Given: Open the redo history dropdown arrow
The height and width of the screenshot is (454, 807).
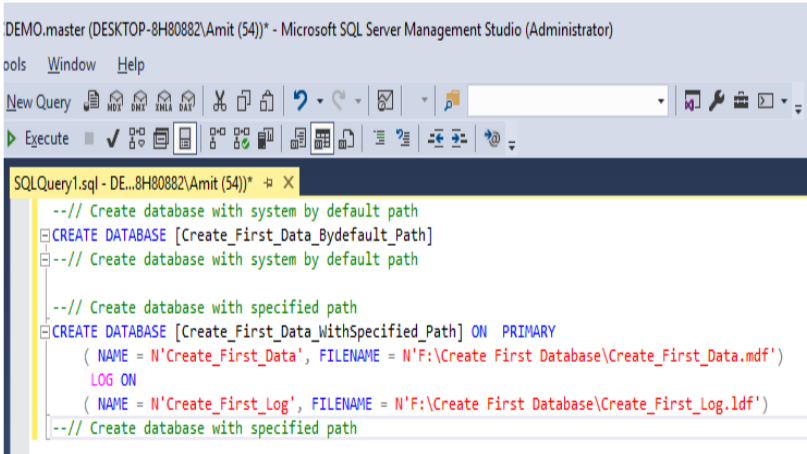Looking at the screenshot, I should [x=358, y=101].
